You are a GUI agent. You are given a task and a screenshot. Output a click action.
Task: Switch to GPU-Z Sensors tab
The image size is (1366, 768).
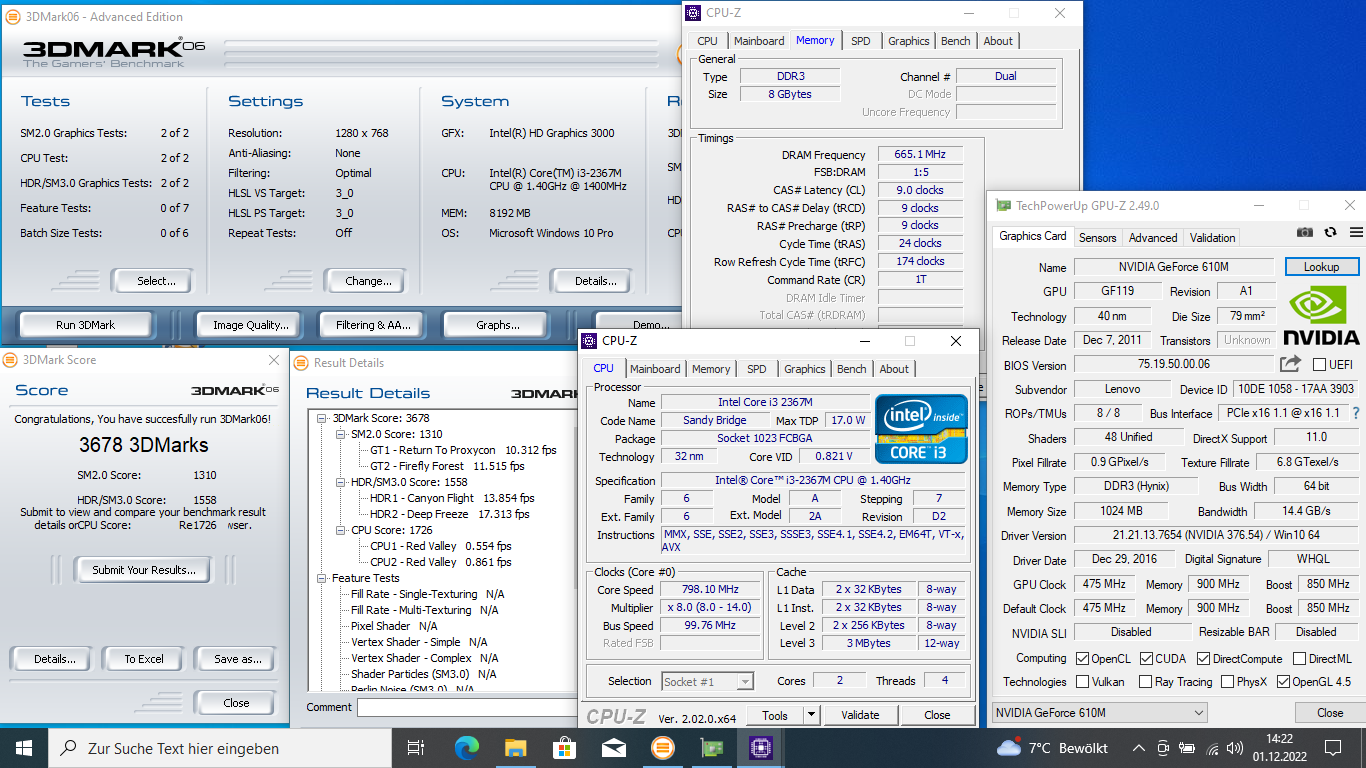coord(1097,238)
